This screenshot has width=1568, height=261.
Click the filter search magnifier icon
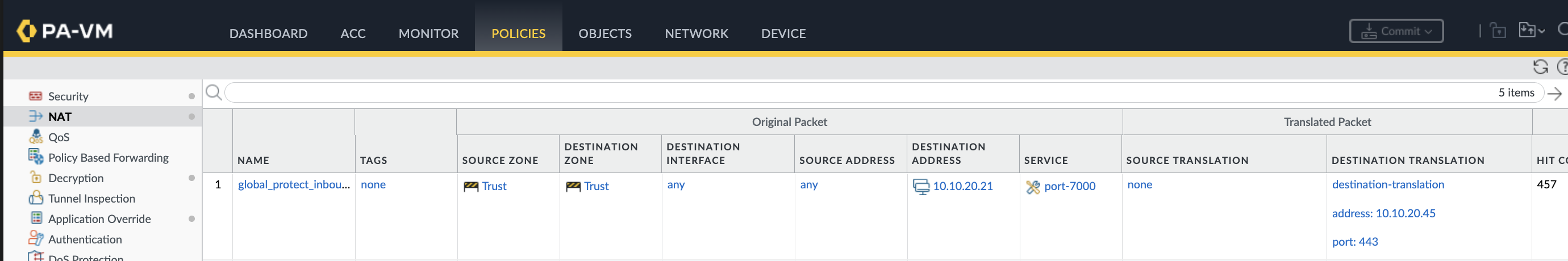click(x=214, y=92)
